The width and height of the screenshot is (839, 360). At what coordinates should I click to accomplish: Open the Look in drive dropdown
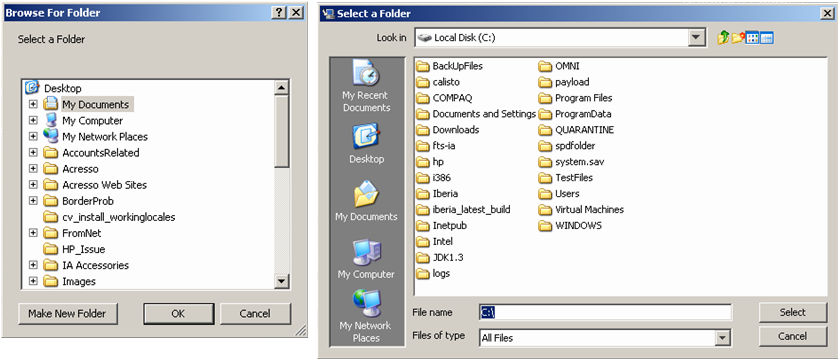695,37
